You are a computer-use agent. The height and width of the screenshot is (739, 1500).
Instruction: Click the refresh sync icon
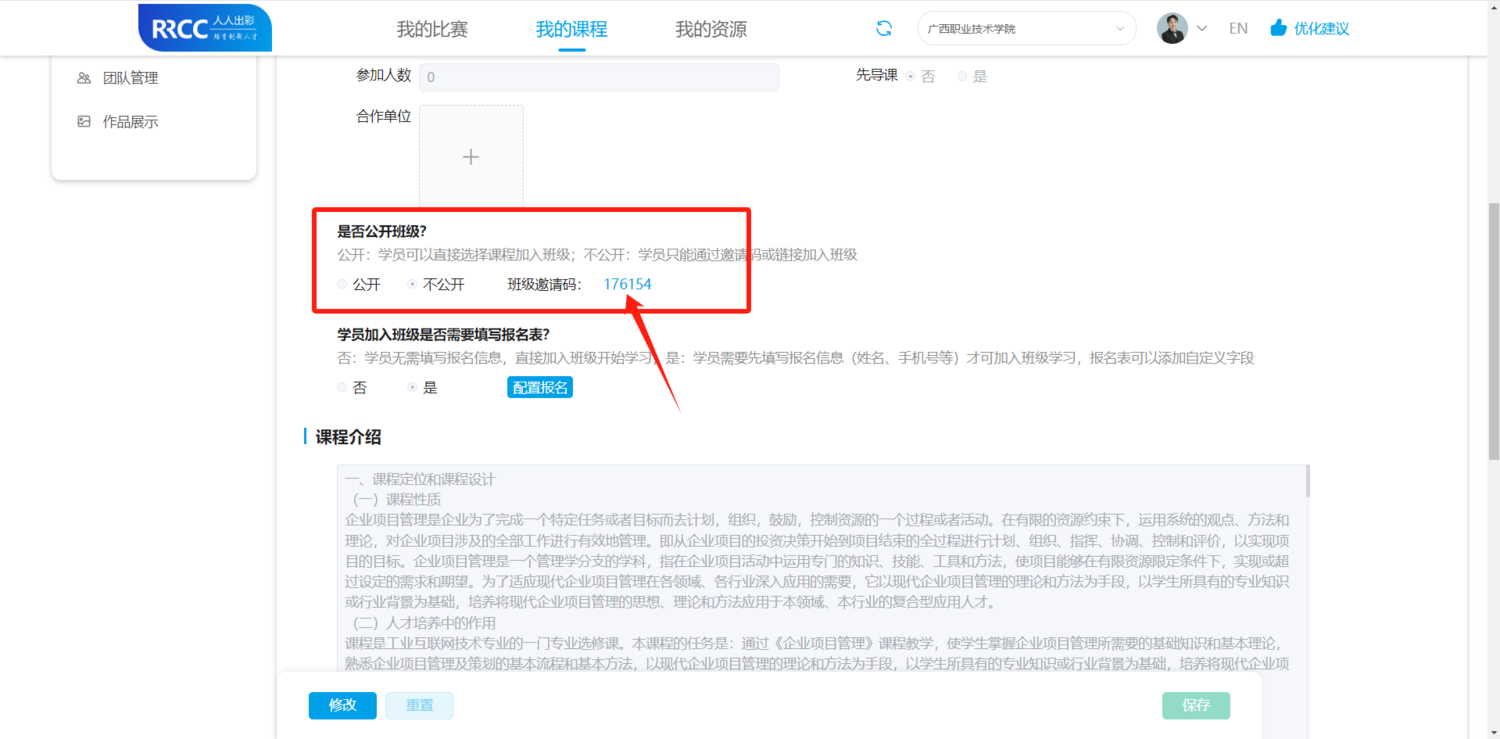pyautogui.click(x=884, y=28)
